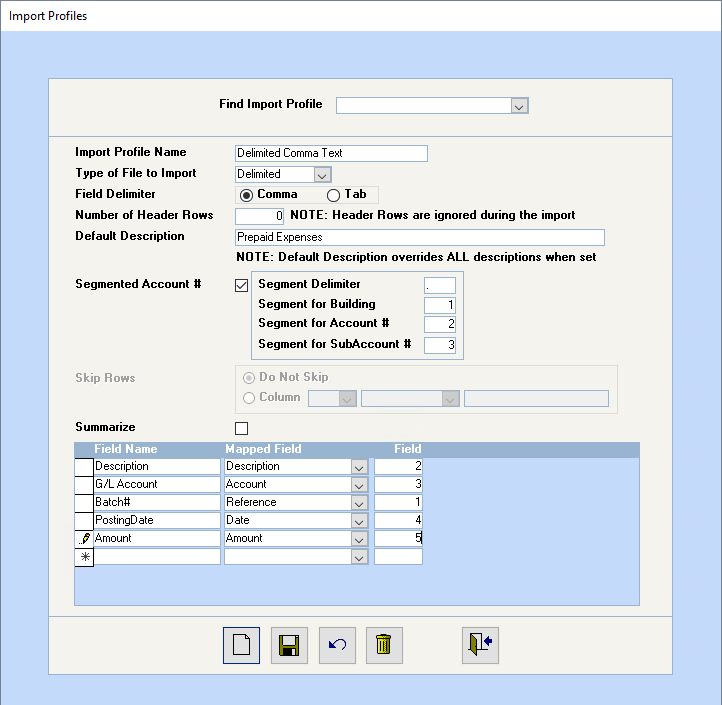Viewport: 722px width, 705px height.
Task: Click the Mapped Field value 'Date'
Action: click(238, 520)
